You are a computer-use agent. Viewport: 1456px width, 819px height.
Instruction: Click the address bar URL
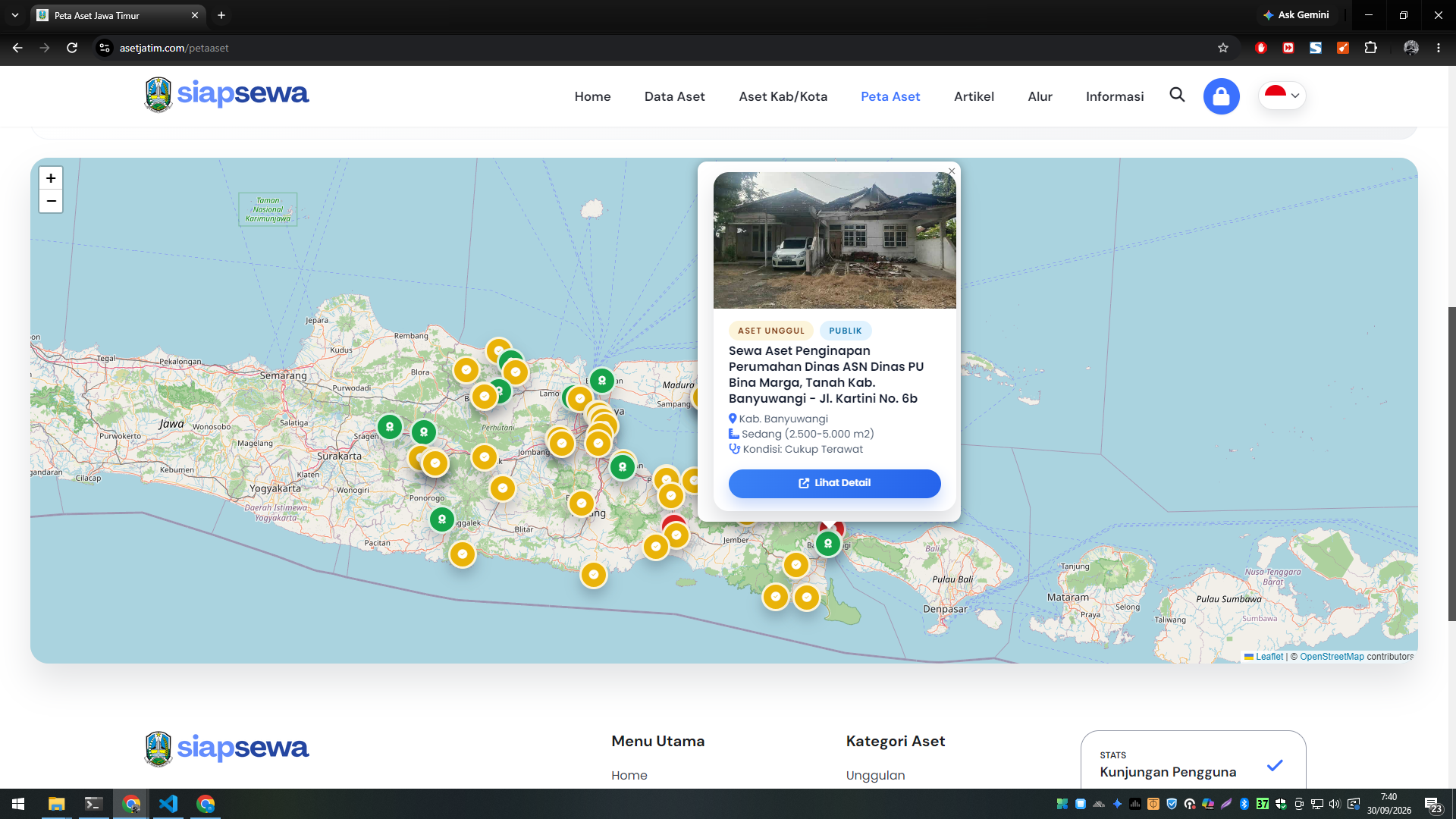(174, 48)
